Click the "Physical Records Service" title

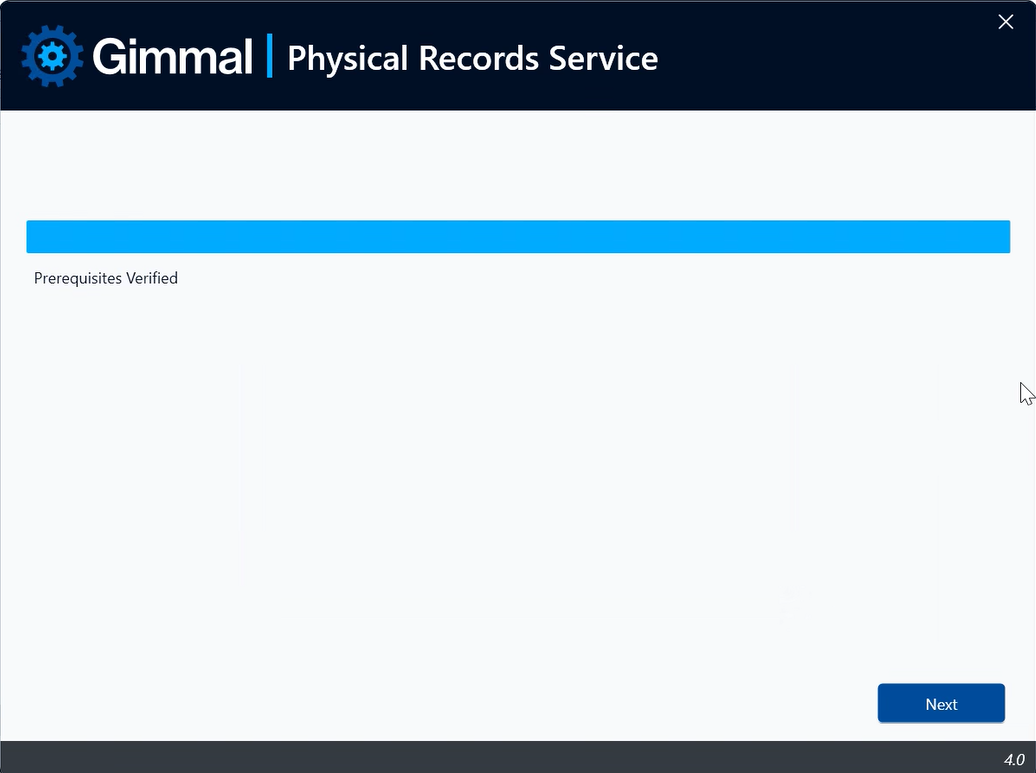click(x=472, y=59)
